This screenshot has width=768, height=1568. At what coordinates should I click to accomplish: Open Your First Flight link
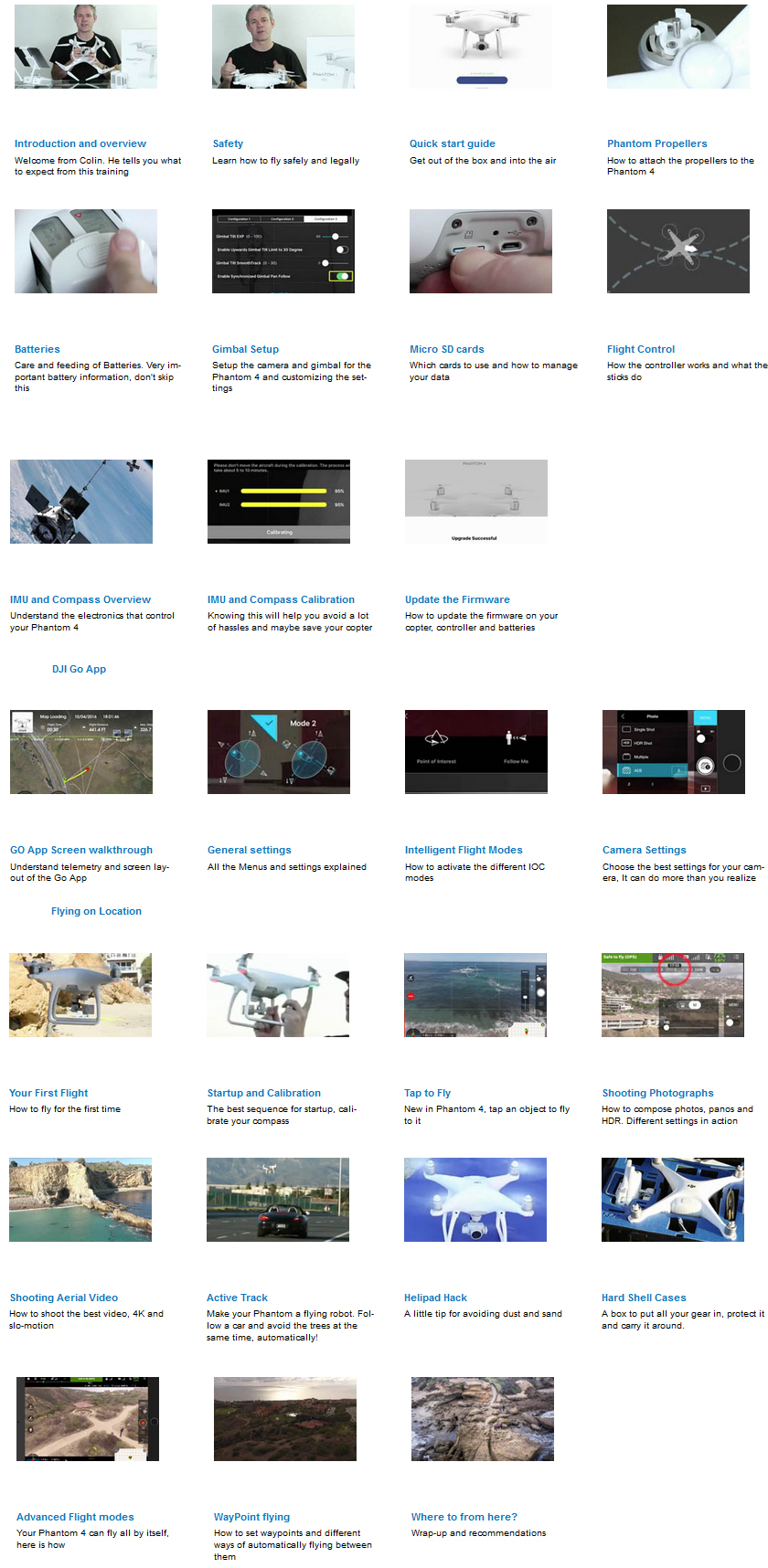pyautogui.click(x=48, y=1093)
